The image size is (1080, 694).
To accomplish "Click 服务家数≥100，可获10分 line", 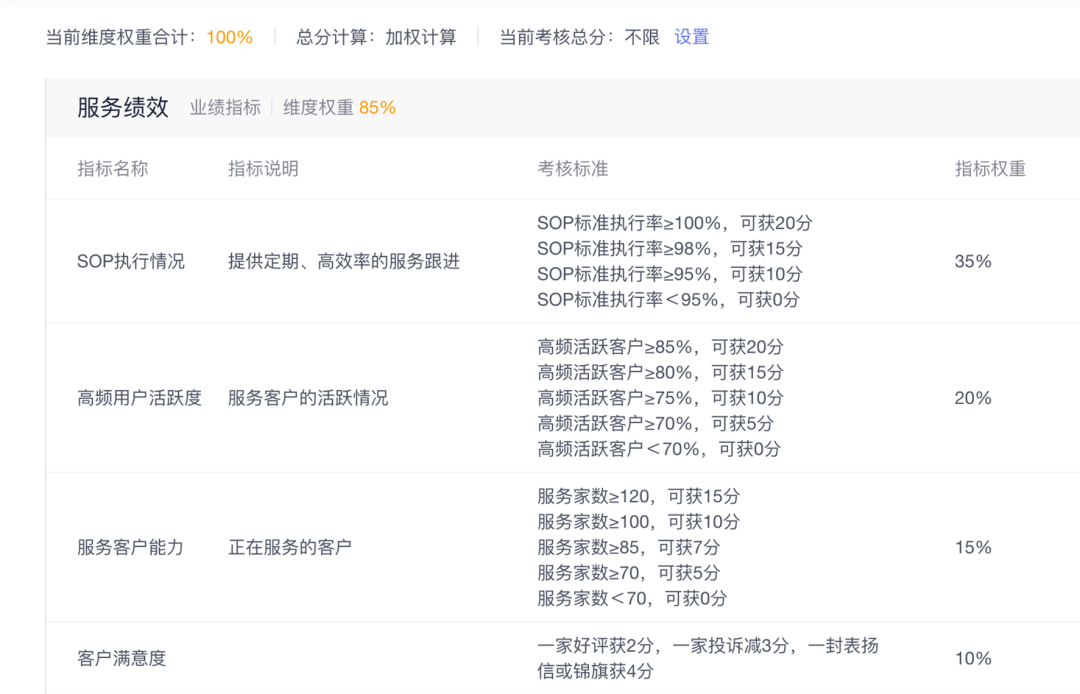I will click(638, 522).
